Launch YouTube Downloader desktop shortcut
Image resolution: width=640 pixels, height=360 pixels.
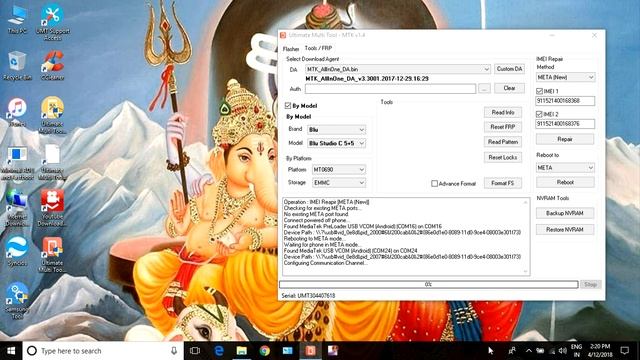click(52, 208)
